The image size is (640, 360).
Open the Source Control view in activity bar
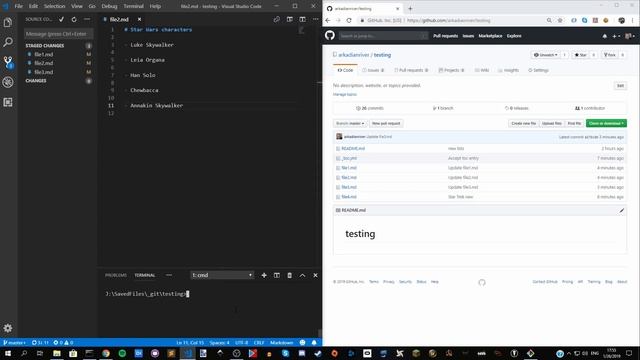click(x=8, y=62)
